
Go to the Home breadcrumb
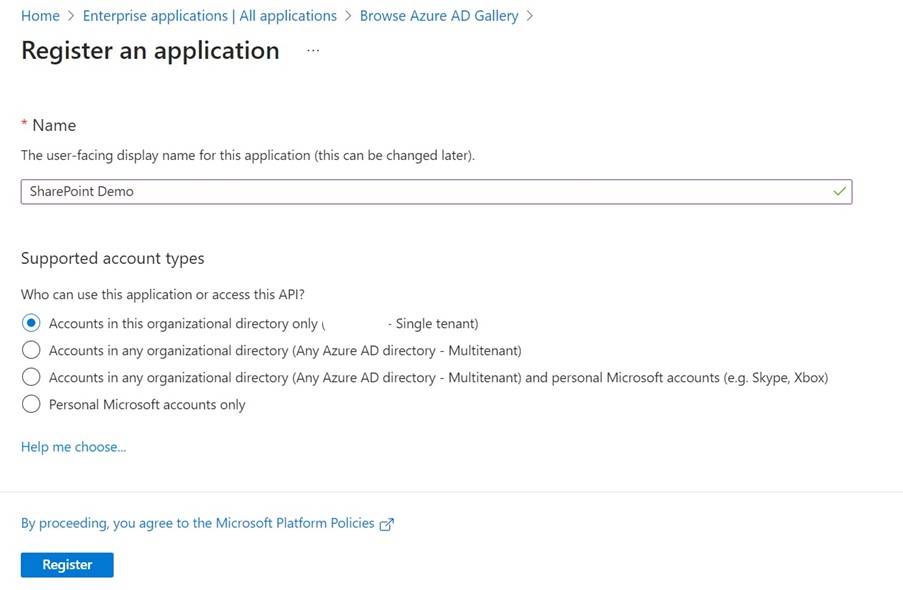(x=40, y=16)
